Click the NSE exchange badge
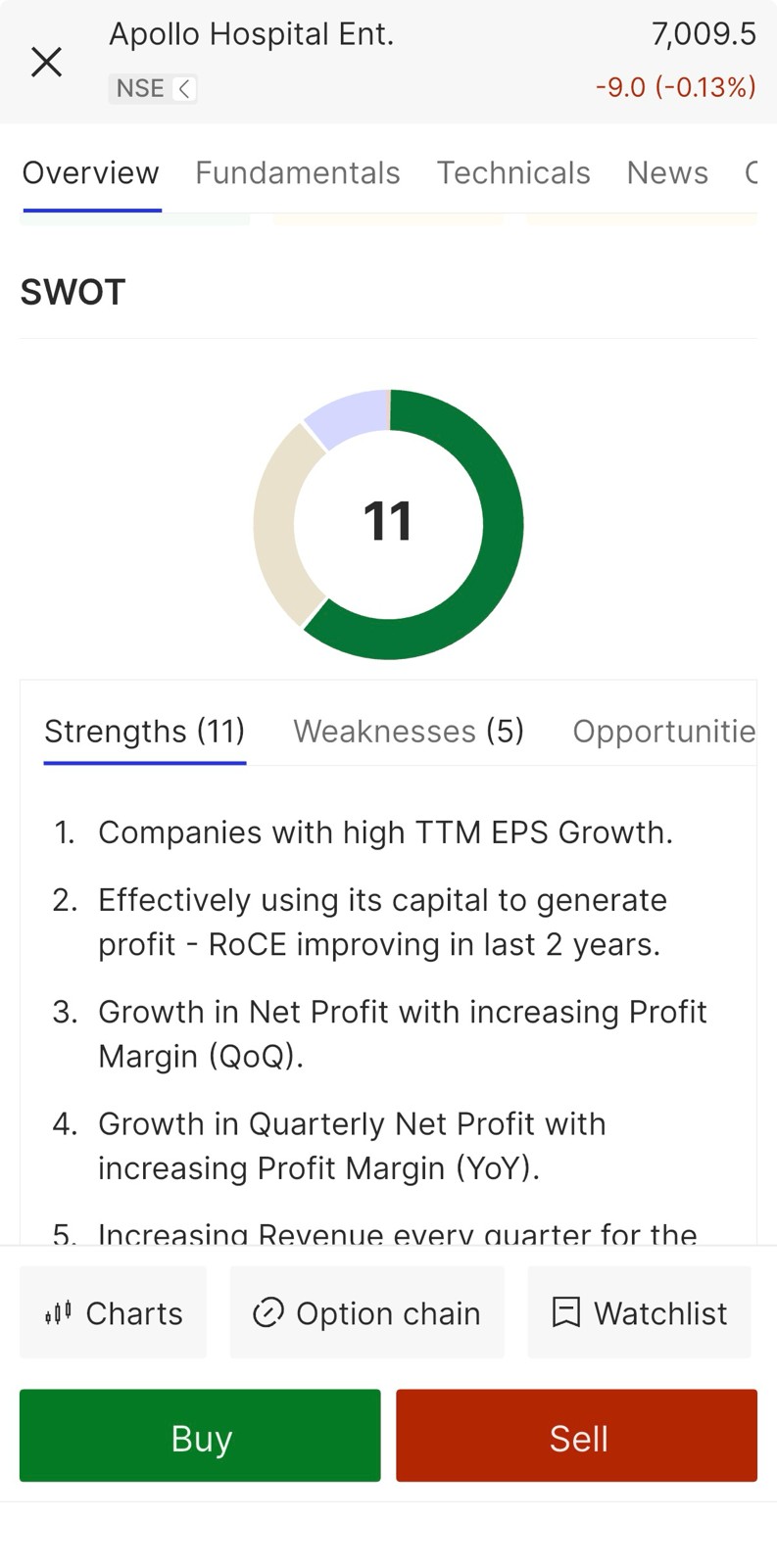This screenshot has width=777, height=1568. 140,89
